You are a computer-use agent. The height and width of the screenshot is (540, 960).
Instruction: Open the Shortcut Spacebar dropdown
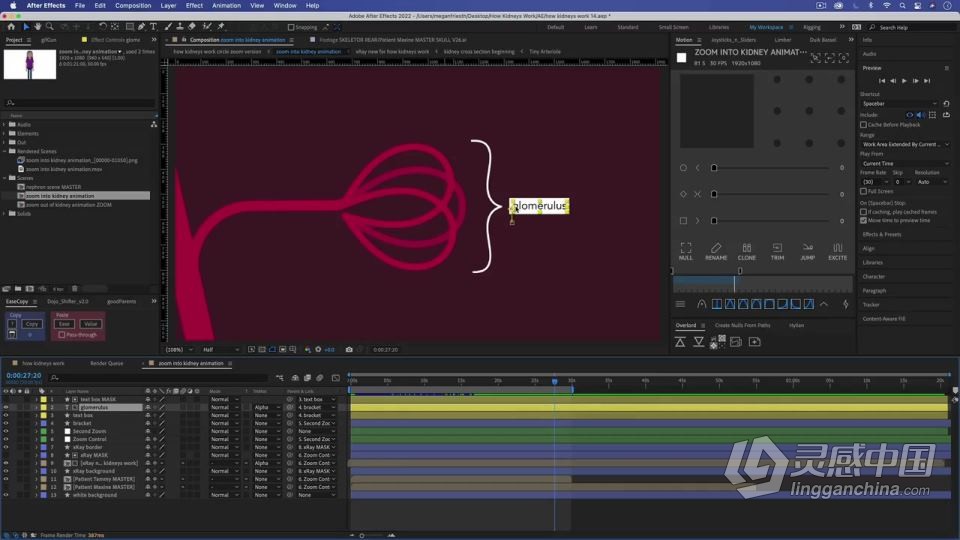899,104
